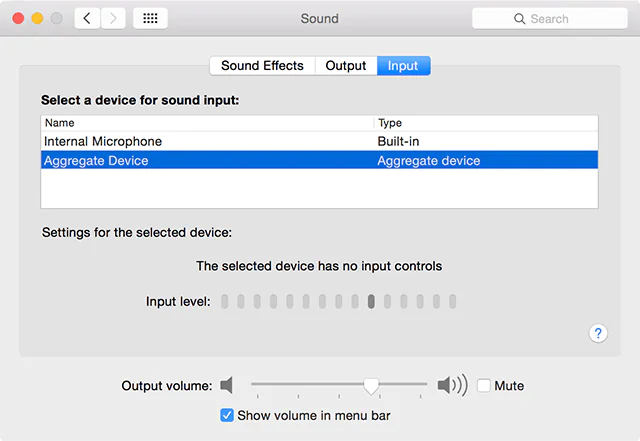Click the loud volume speaker icon

(452, 385)
